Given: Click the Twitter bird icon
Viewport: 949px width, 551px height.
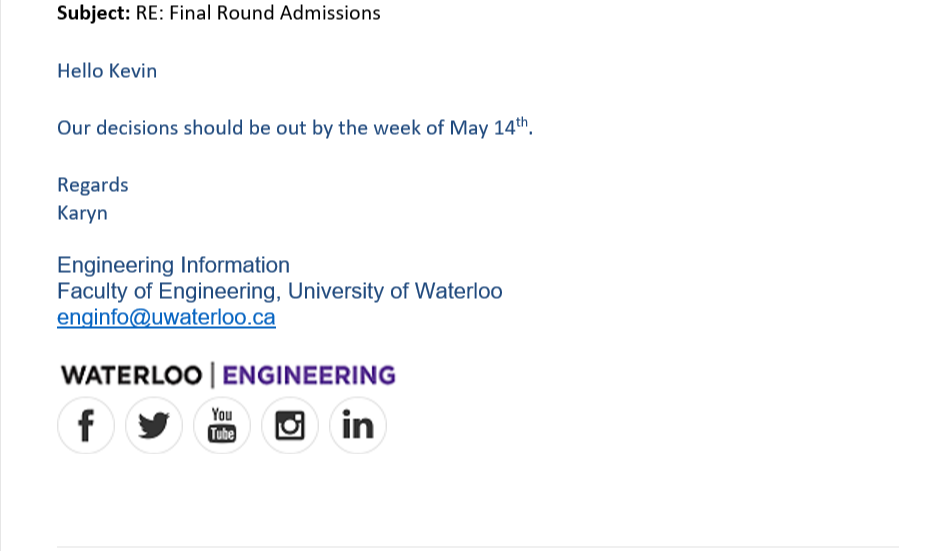Looking at the screenshot, I should pyautogui.click(x=154, y=425).
